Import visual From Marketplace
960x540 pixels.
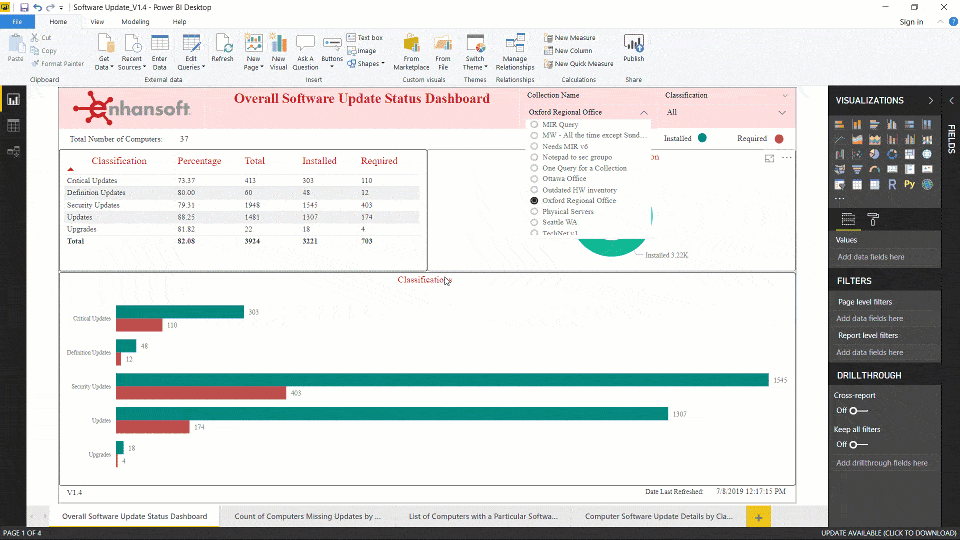[411, 52]
